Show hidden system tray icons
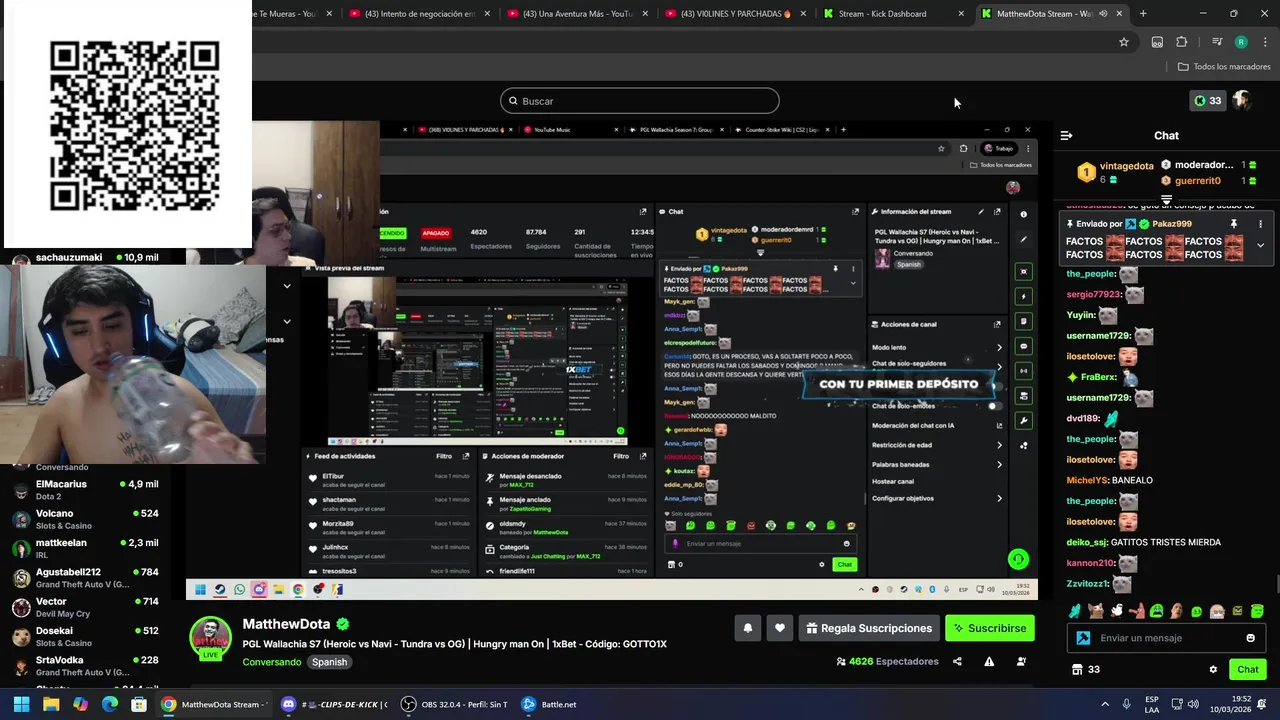Image resolution: width=1280 pixels, height=720 pixels. [x=1105, y=704]
